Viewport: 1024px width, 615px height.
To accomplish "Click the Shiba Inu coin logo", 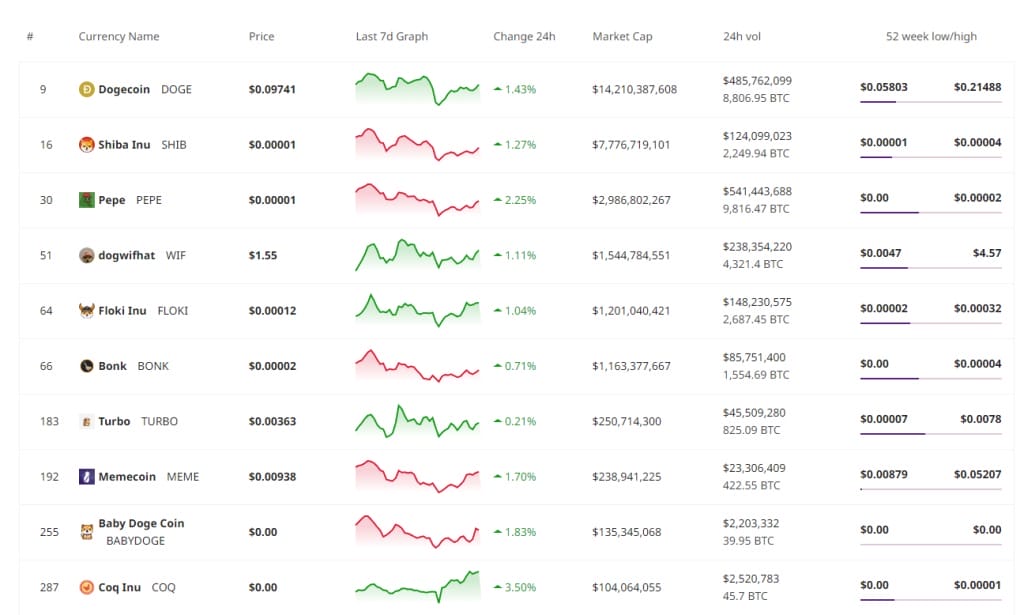I will point(87,144).
